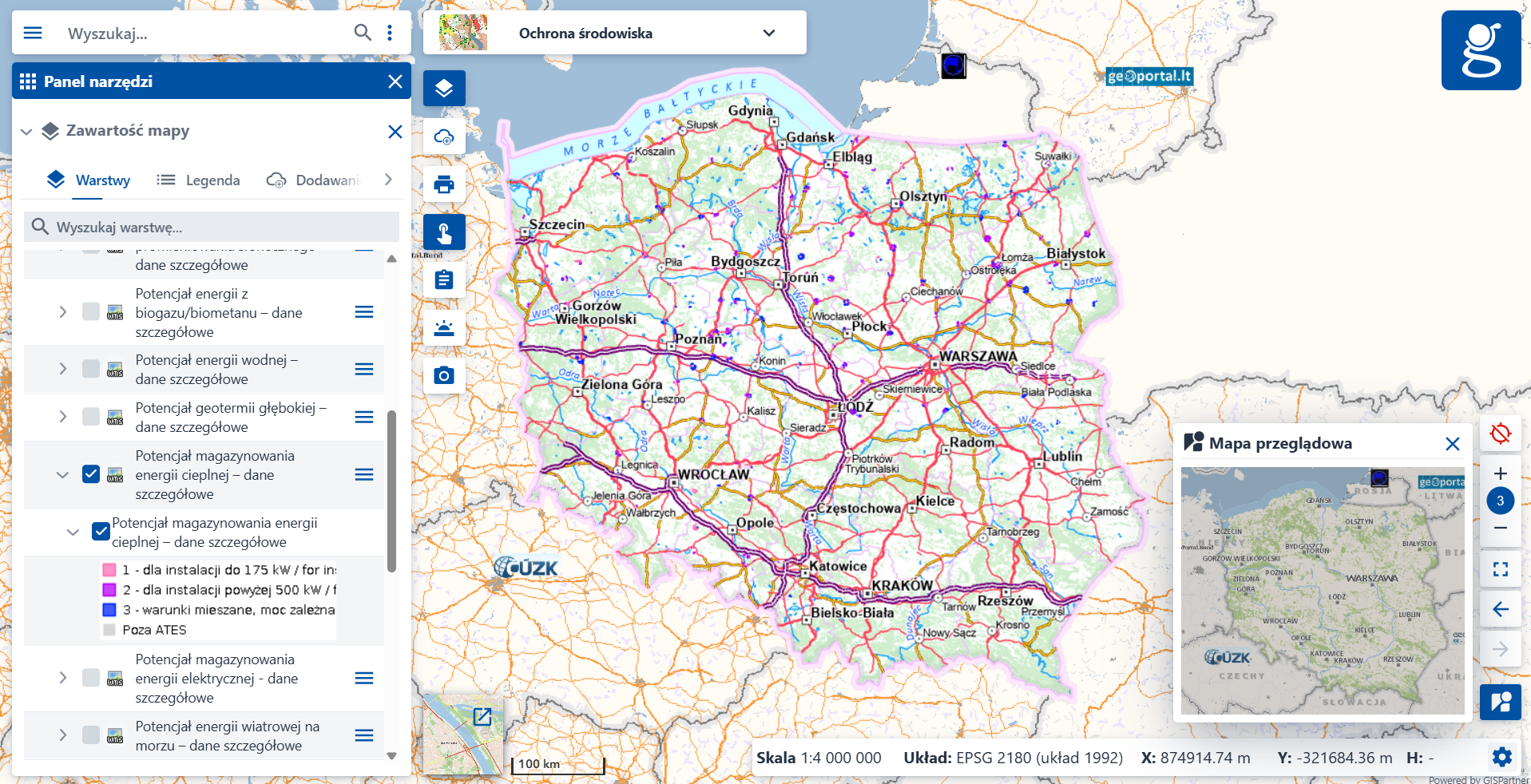Screen dimensions: 1531x784
Task: Click the zoom level 3 indicator
Action: (x=1501, y=501)
